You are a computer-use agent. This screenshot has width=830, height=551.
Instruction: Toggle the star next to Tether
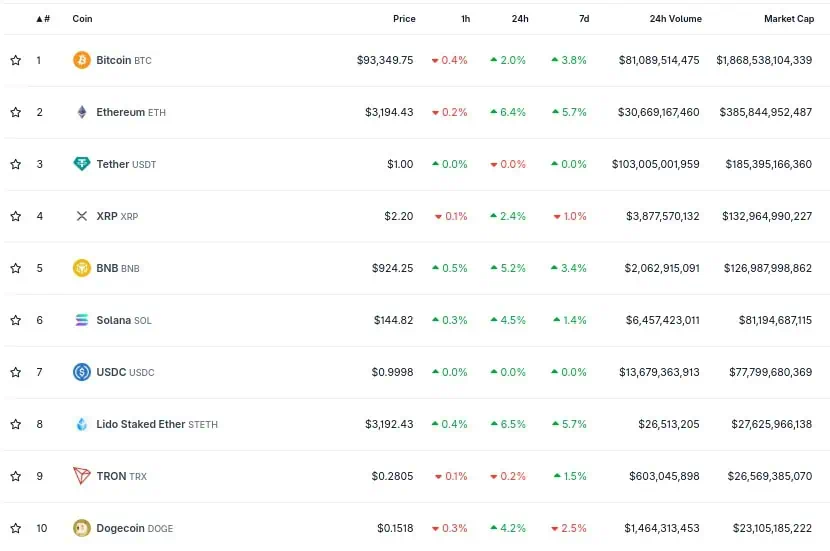tap(15, 164)
